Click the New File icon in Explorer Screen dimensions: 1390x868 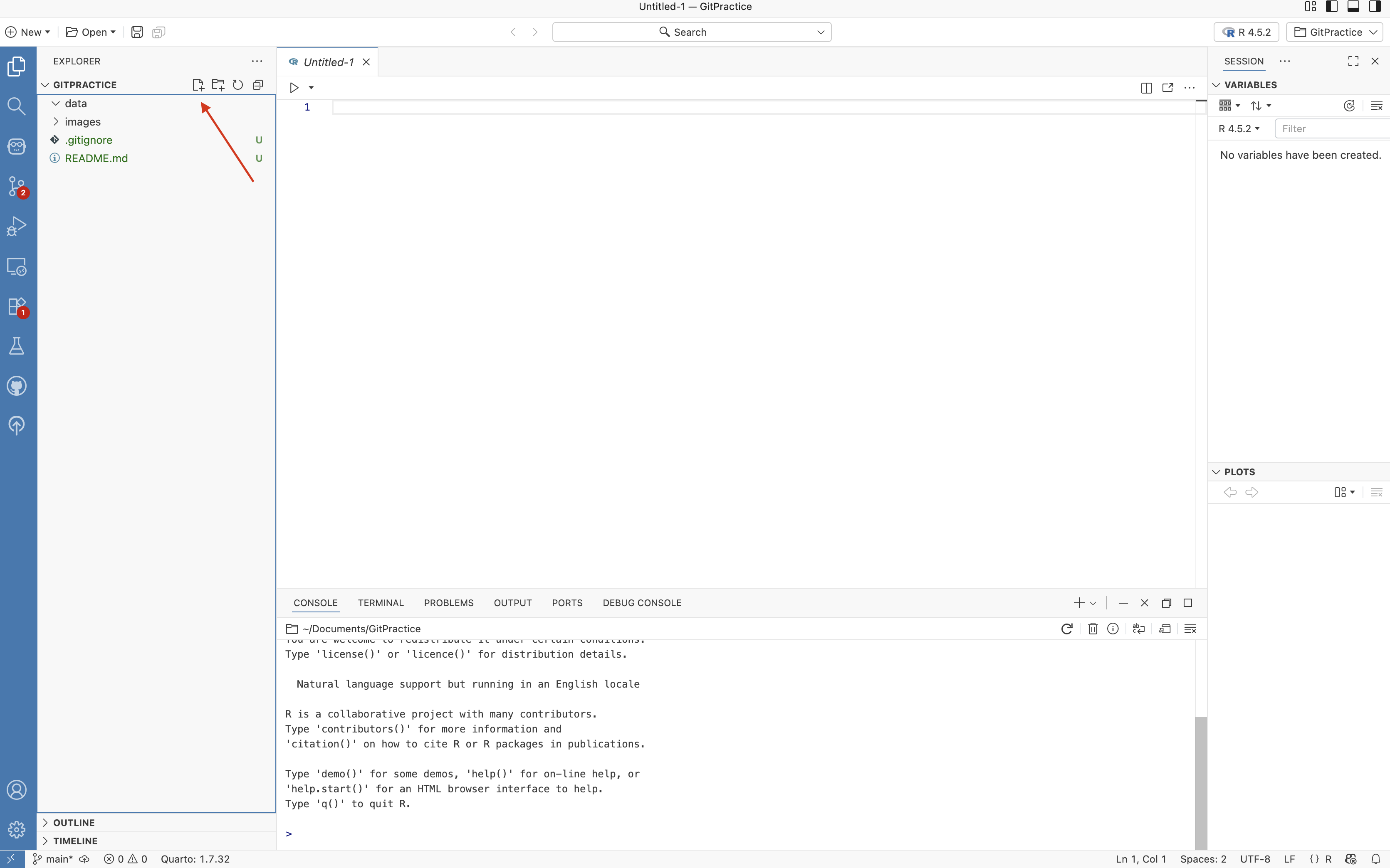[198, 85]
